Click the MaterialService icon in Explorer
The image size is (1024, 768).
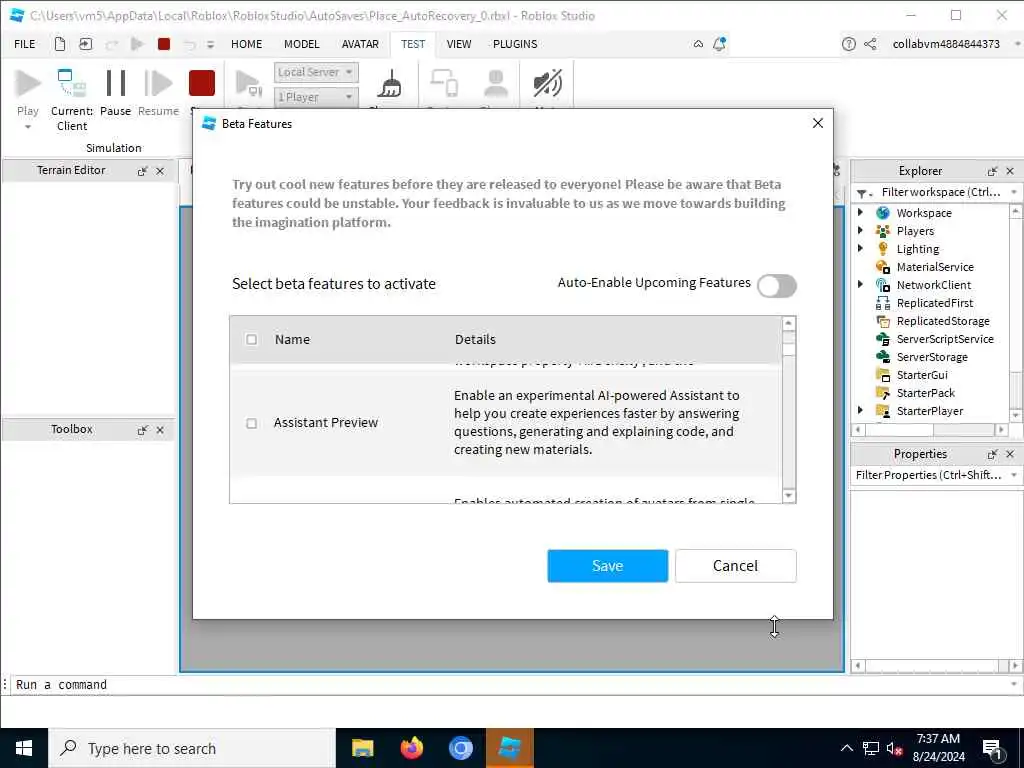click(x=883, y=266)
